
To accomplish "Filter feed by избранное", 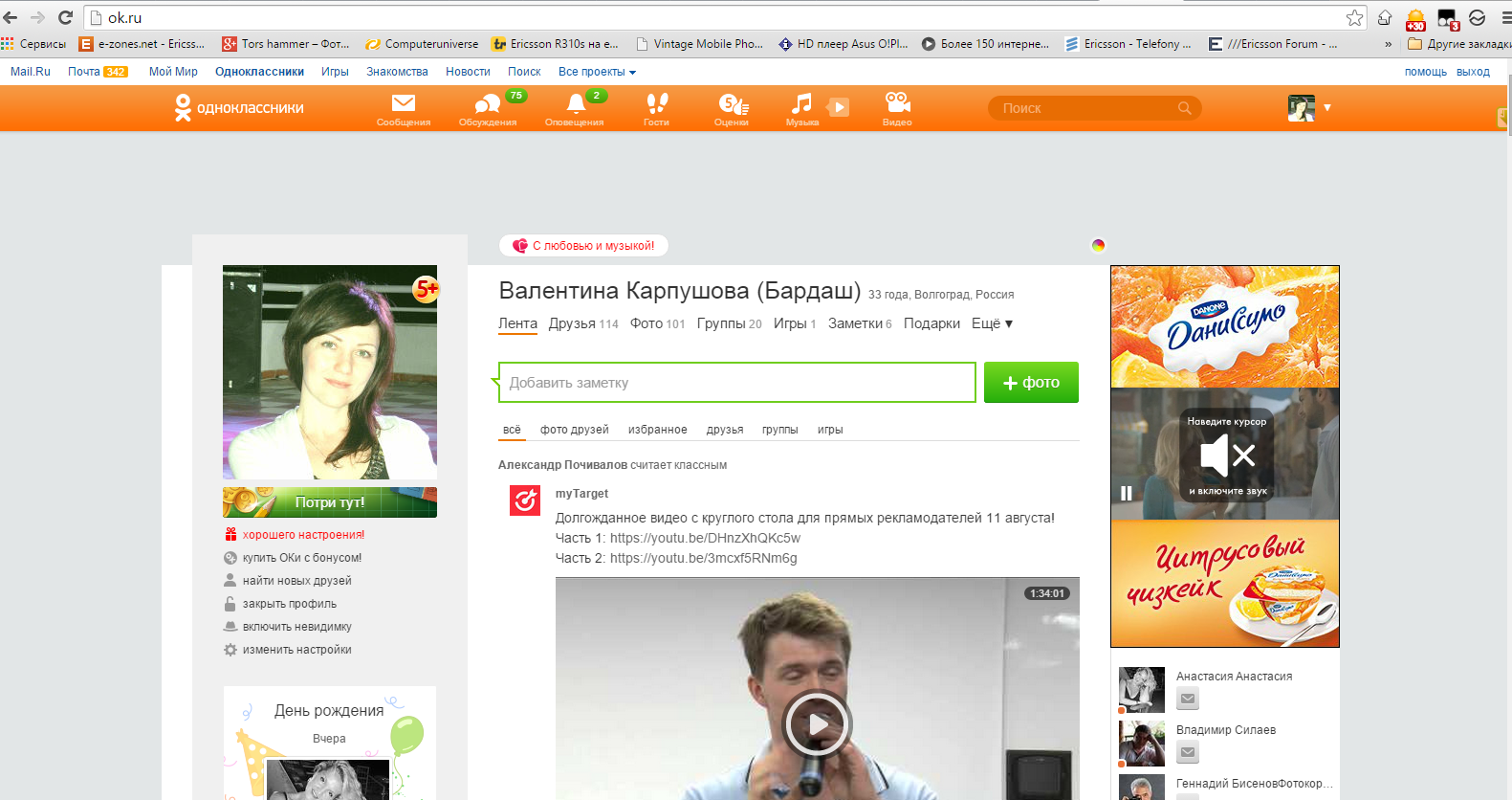I will tap(657, 430).
